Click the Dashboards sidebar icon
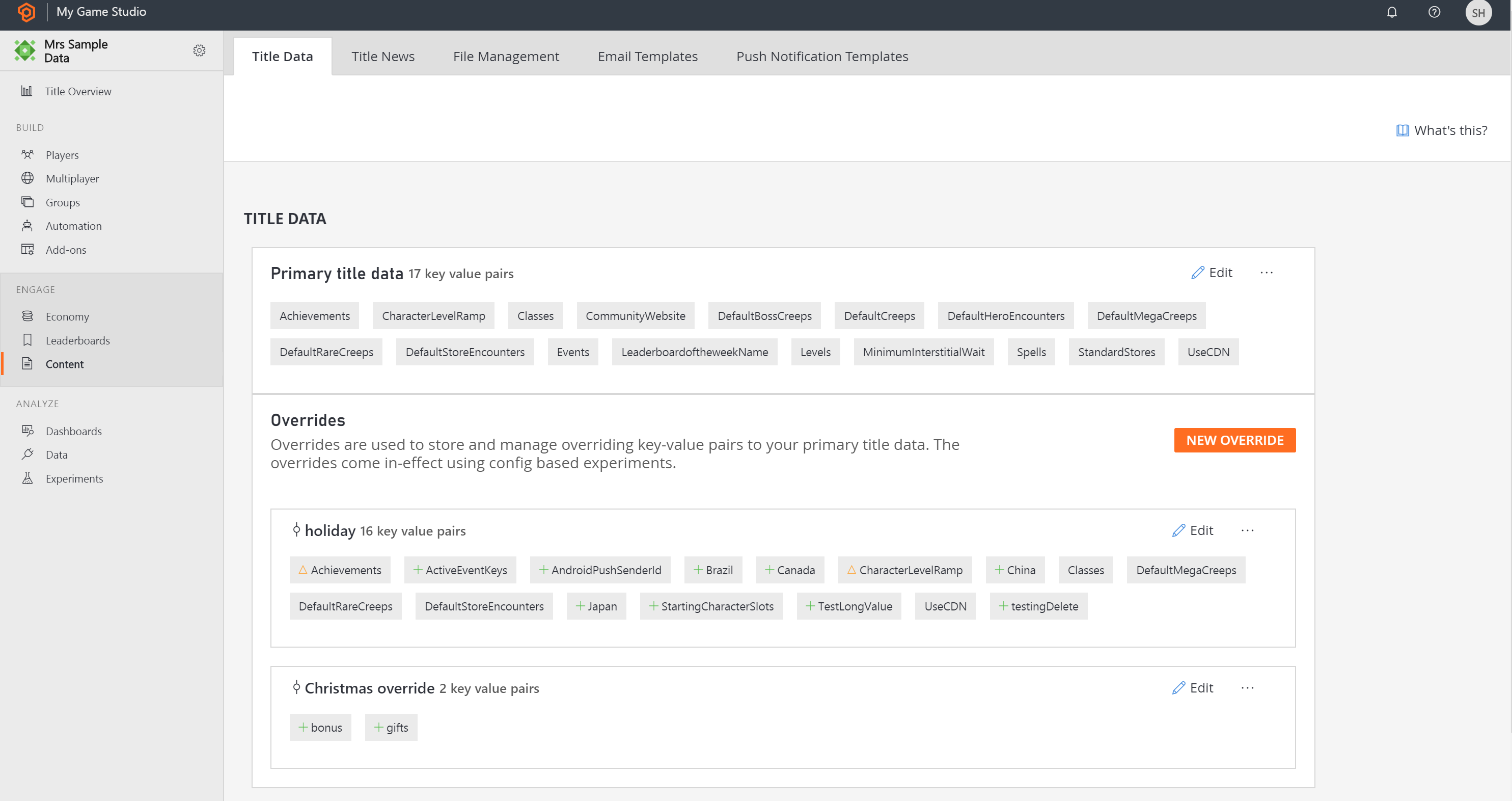The image size is (1512, 801). click(27, 431)
